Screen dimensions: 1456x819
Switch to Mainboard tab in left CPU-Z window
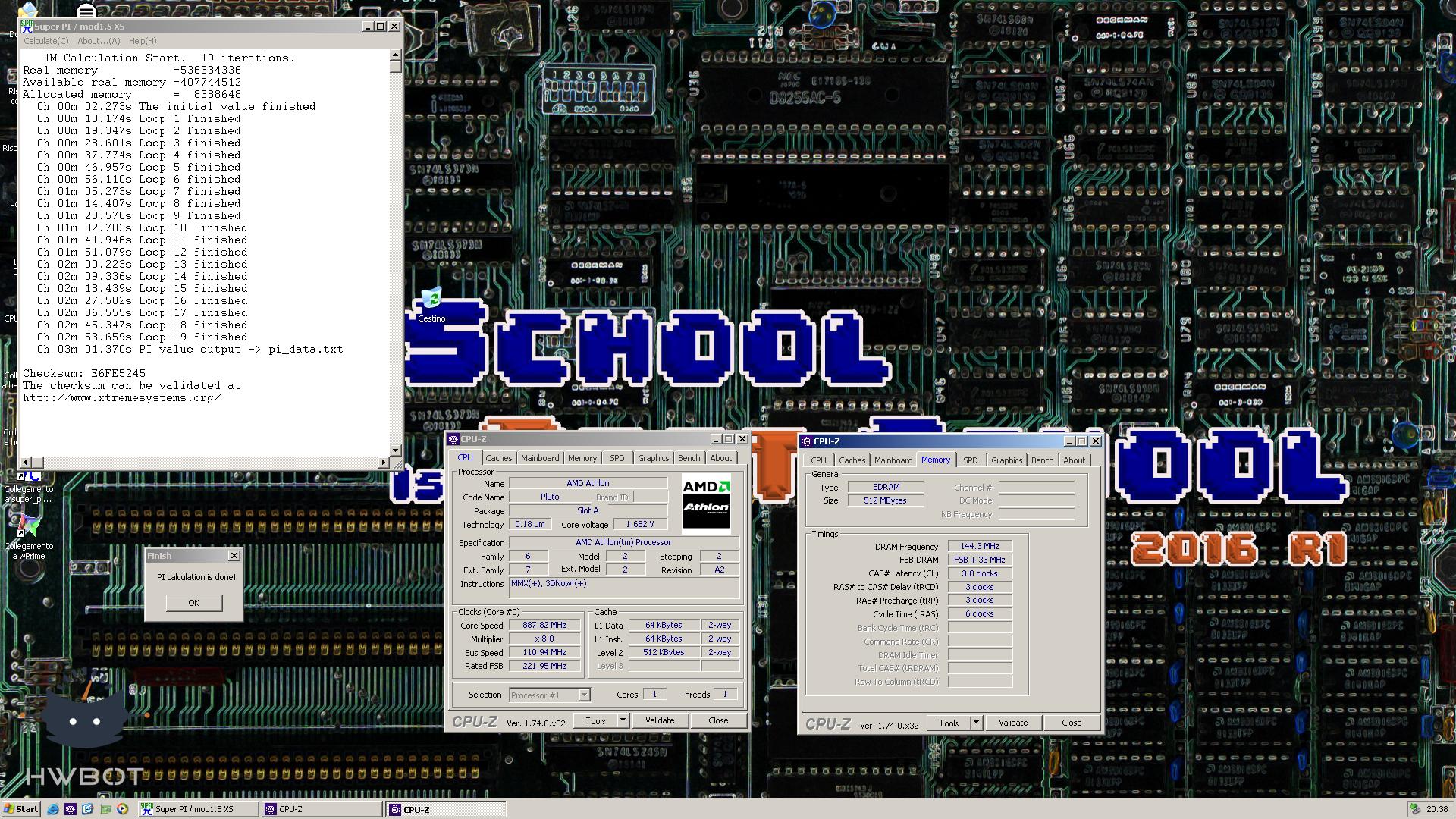[x=540, y=458]
